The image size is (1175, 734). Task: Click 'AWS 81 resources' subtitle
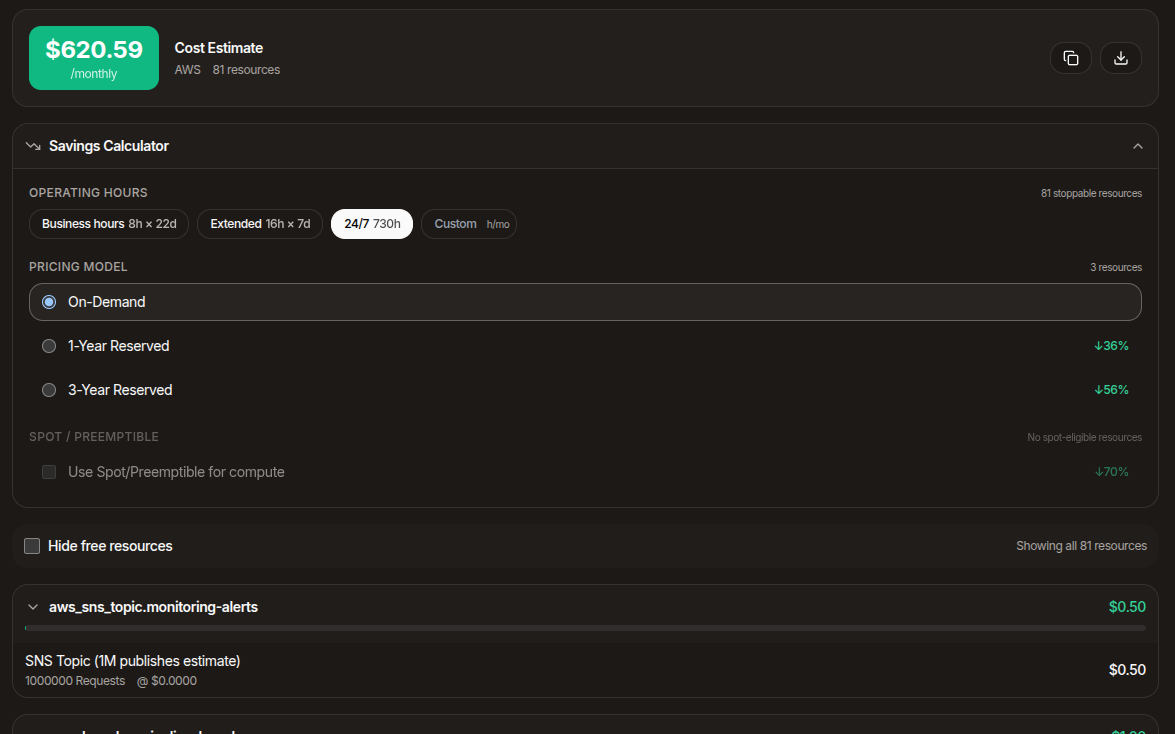tap(227, 70)
